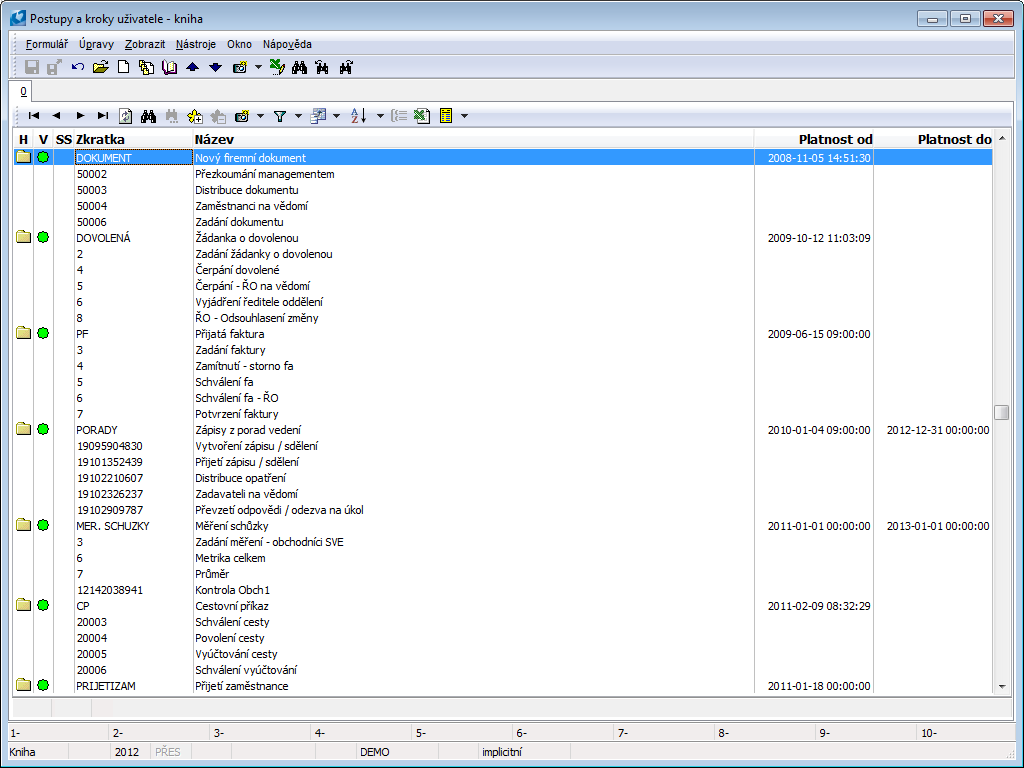Click the green status circle in PF row
Viewport: 1024px width, 768px height.
[x=43, y=333]
